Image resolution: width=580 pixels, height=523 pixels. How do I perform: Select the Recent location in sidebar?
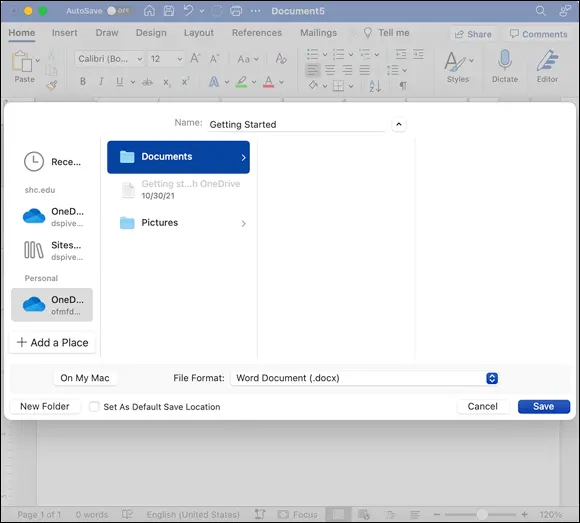(52, 162)
